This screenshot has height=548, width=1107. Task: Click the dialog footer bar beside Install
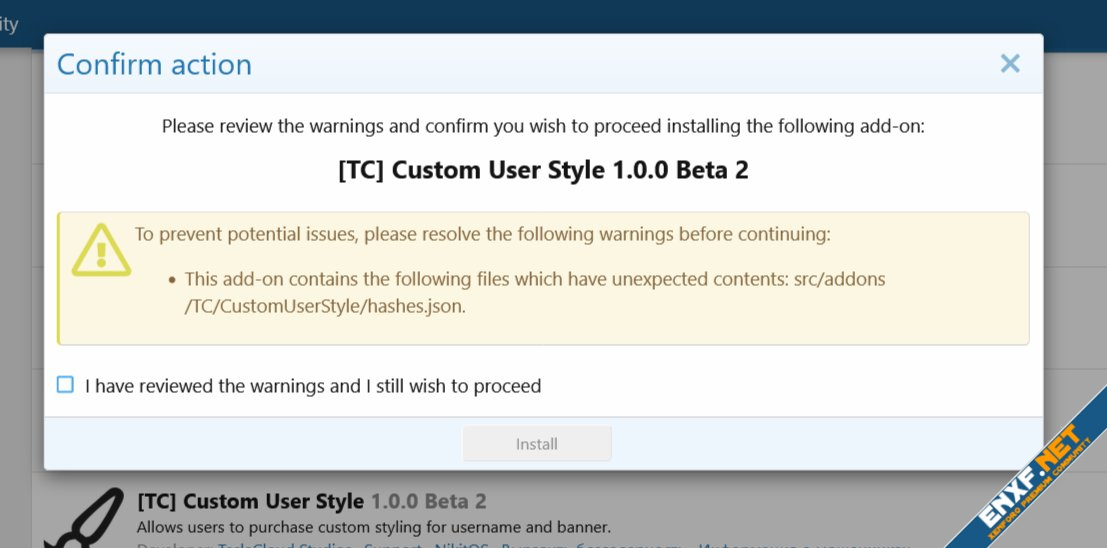tap(800, 443)
